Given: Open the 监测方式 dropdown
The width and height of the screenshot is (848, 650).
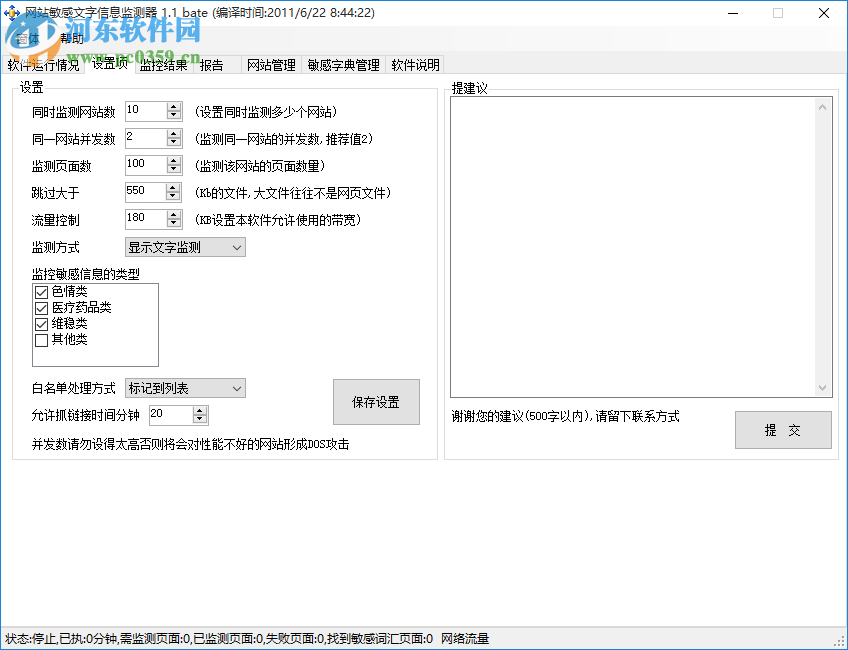Looking at the screenshot, I should click(x=238, y=247).
